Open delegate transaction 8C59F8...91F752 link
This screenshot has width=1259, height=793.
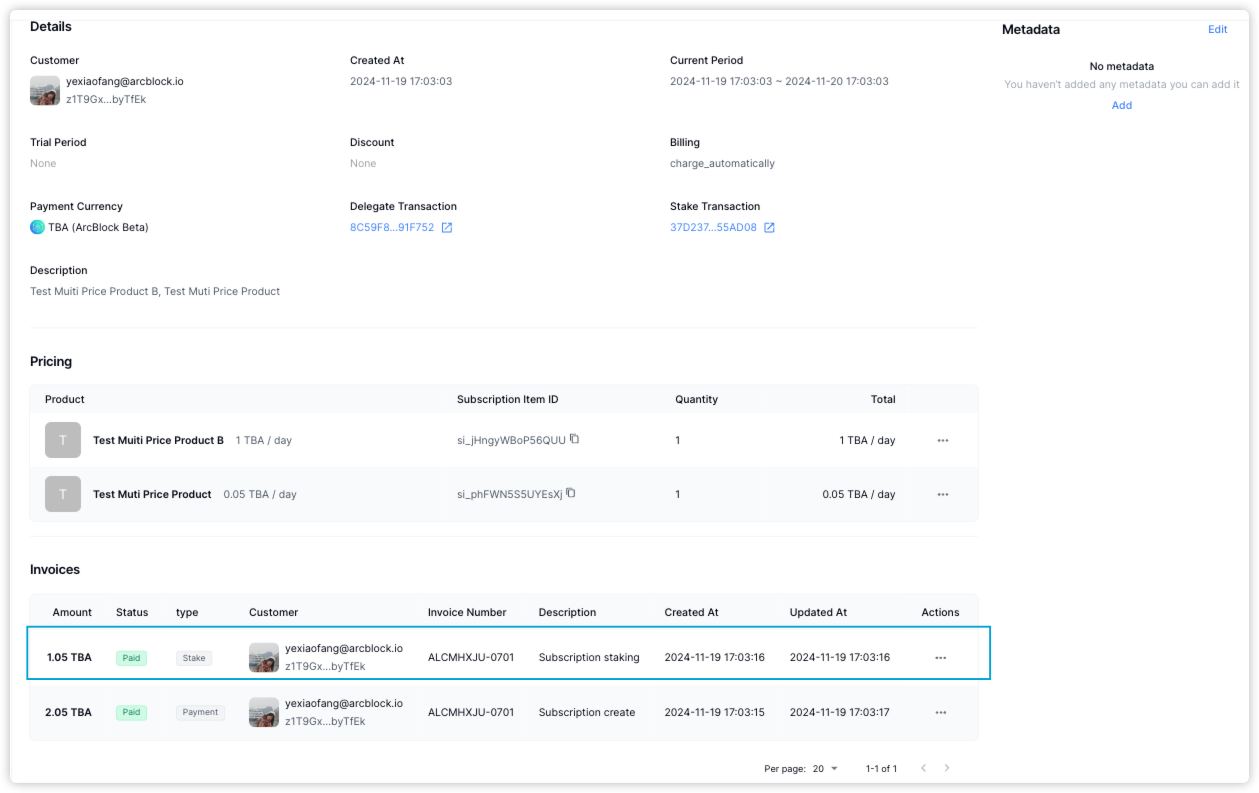(x=392, y=228)
